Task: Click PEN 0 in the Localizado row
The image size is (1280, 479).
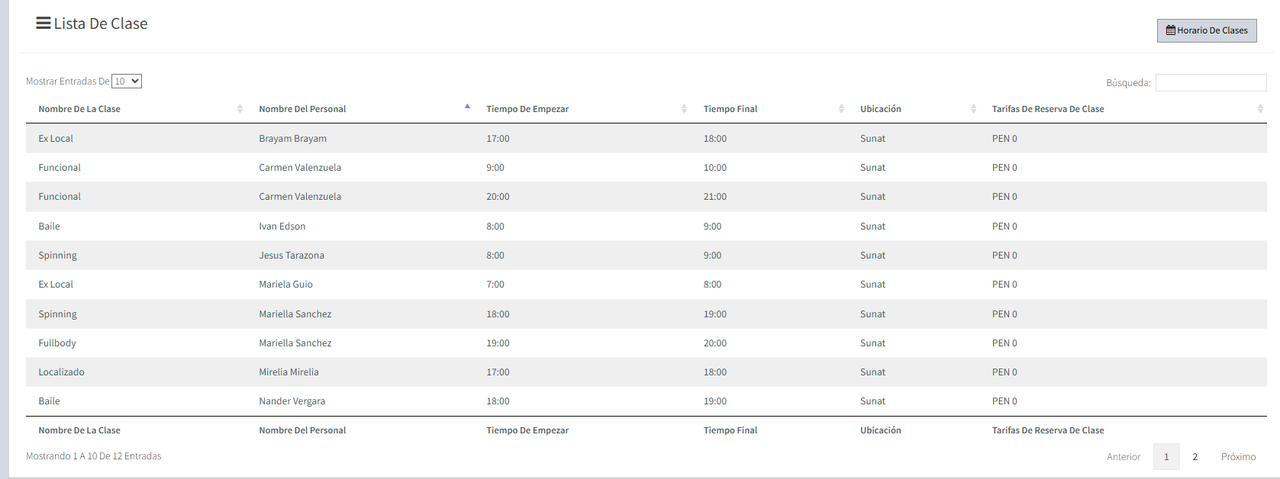Action: tap(1004, 372)
